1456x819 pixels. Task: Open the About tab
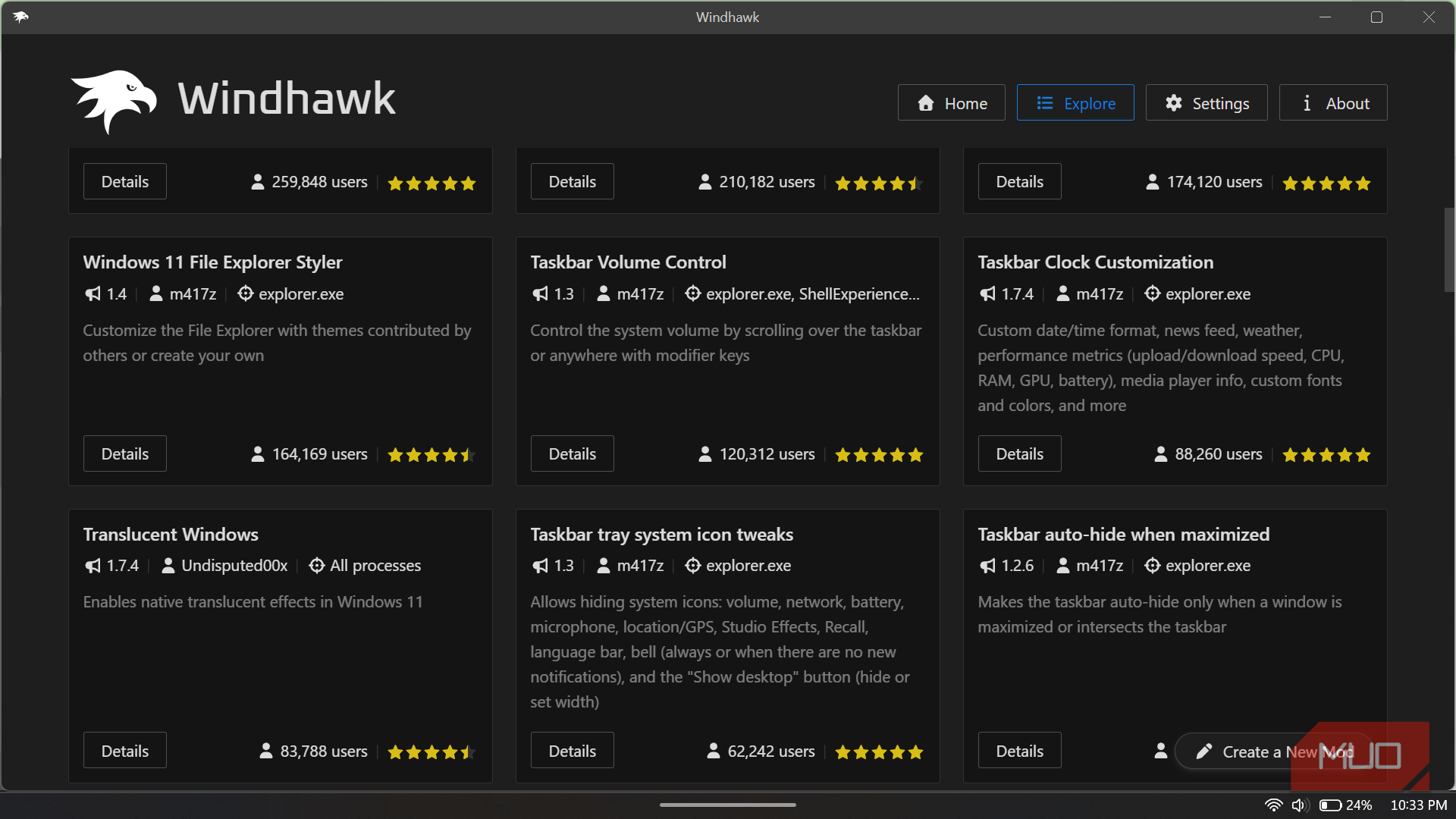point(1333,102)
